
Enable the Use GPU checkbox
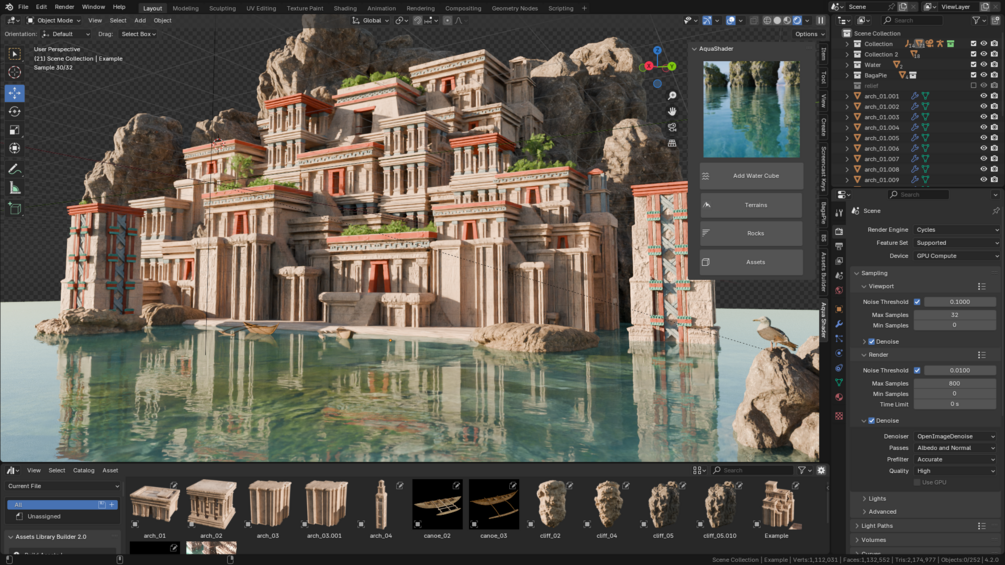tap(917, 482)
